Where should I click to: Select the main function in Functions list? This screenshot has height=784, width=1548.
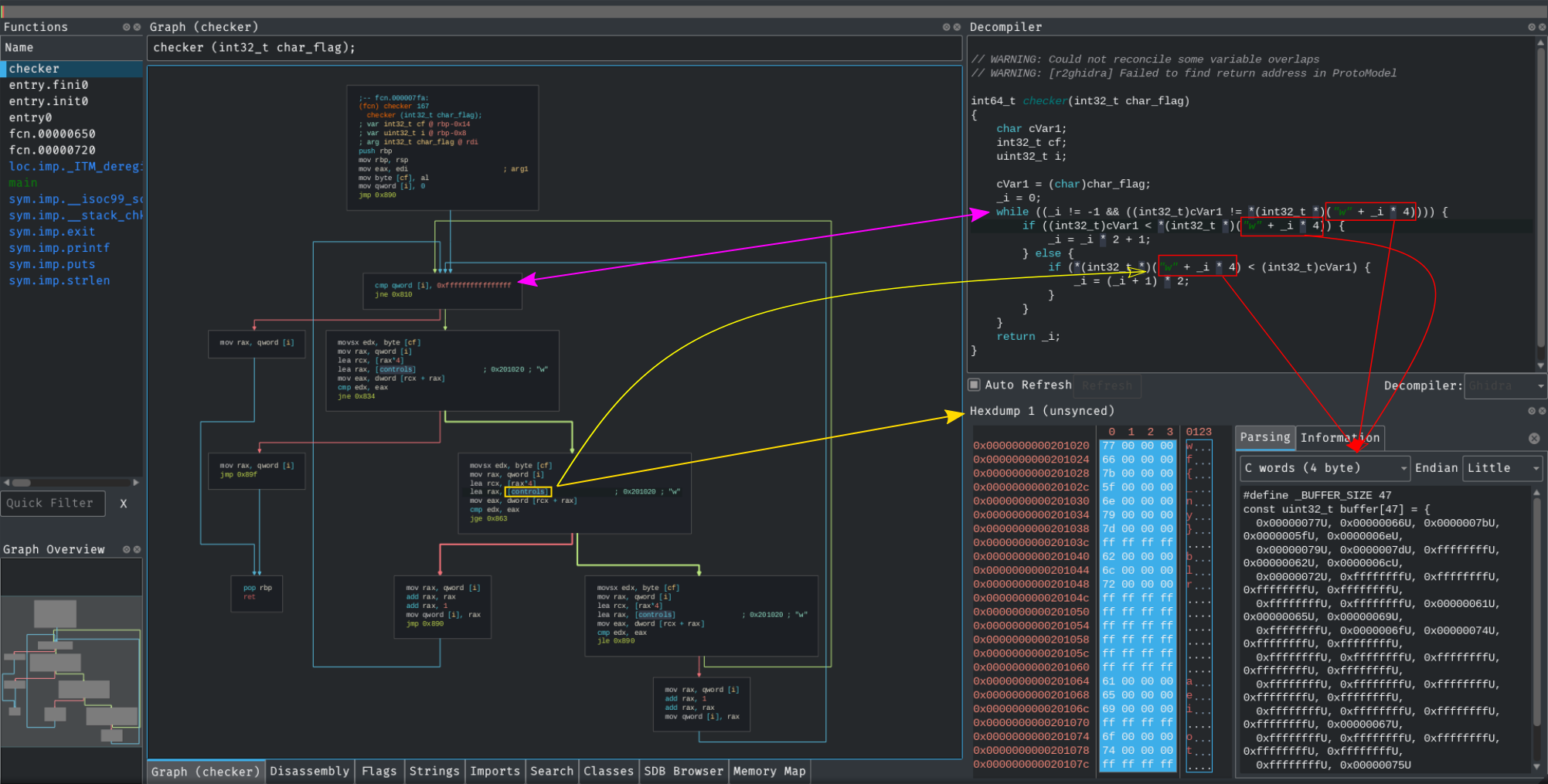coord(23,183)
